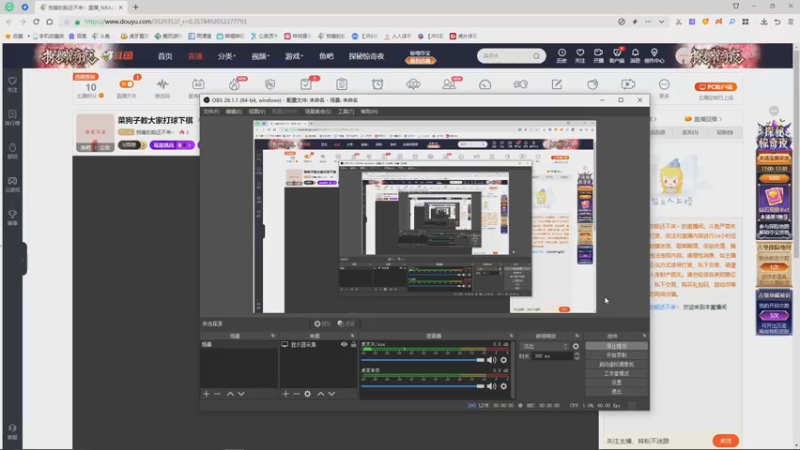Move source down in OBS Sources panel
This screenshot has height=450, width=800.
332,394
